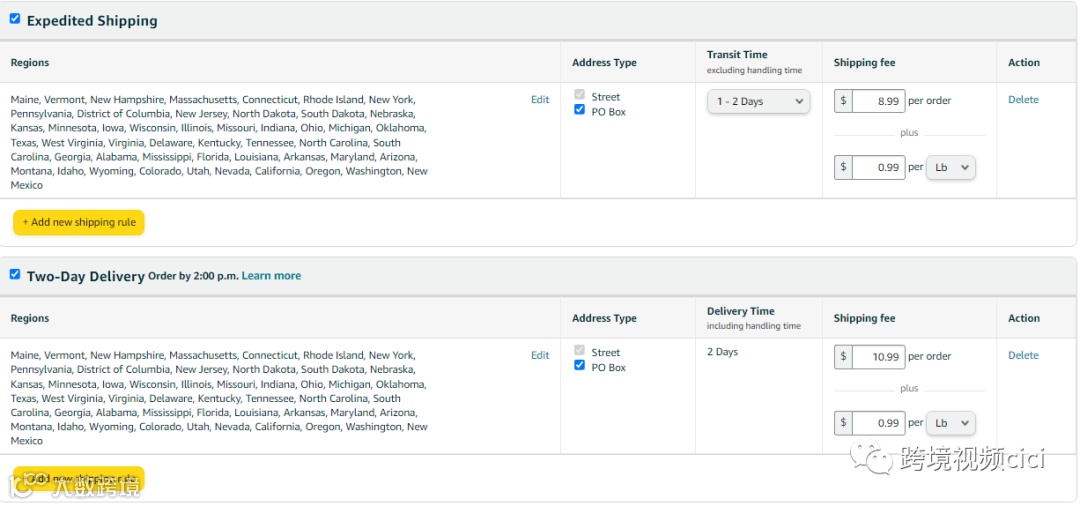Screen dimensions: 1080x506
Task: Add new shipping rule under Expedited Shipping
Action: click(x=79, y=222)
